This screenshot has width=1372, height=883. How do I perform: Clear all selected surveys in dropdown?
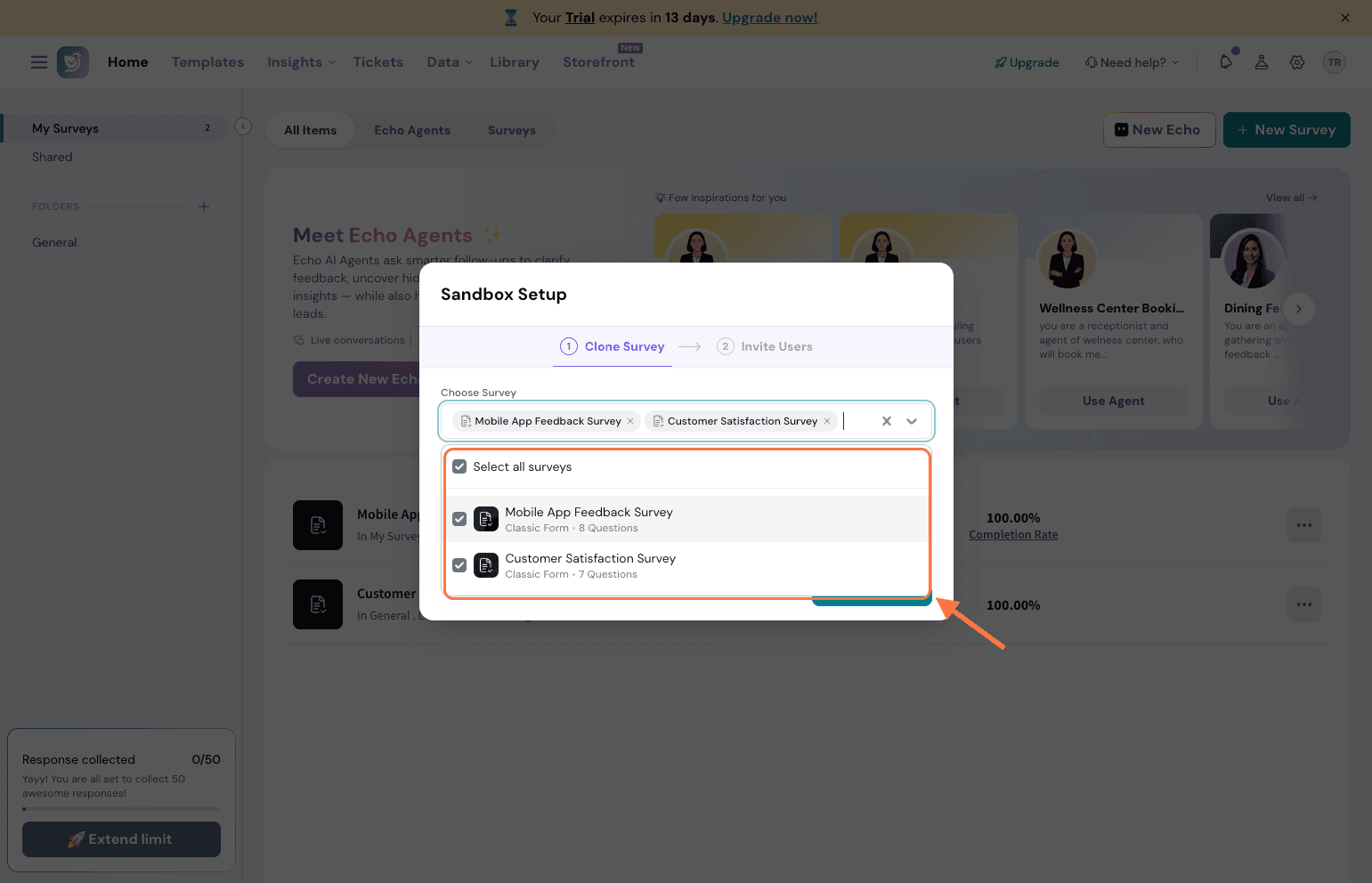[x=886, y=422]
